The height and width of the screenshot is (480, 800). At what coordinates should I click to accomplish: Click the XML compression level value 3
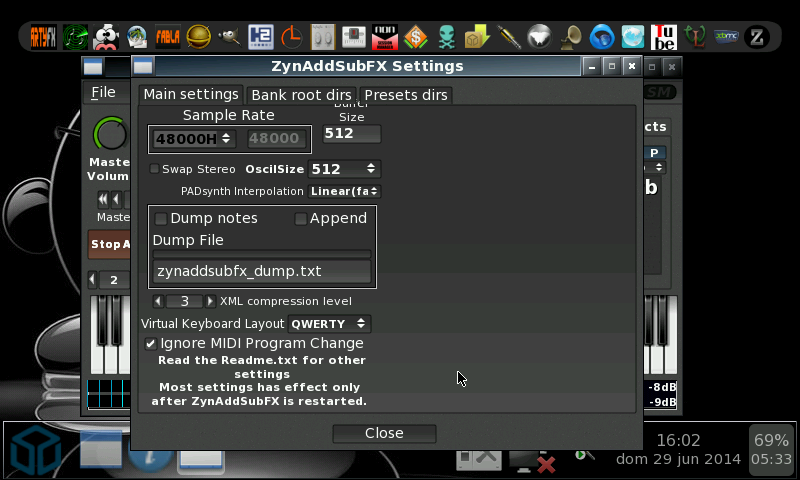184,301
